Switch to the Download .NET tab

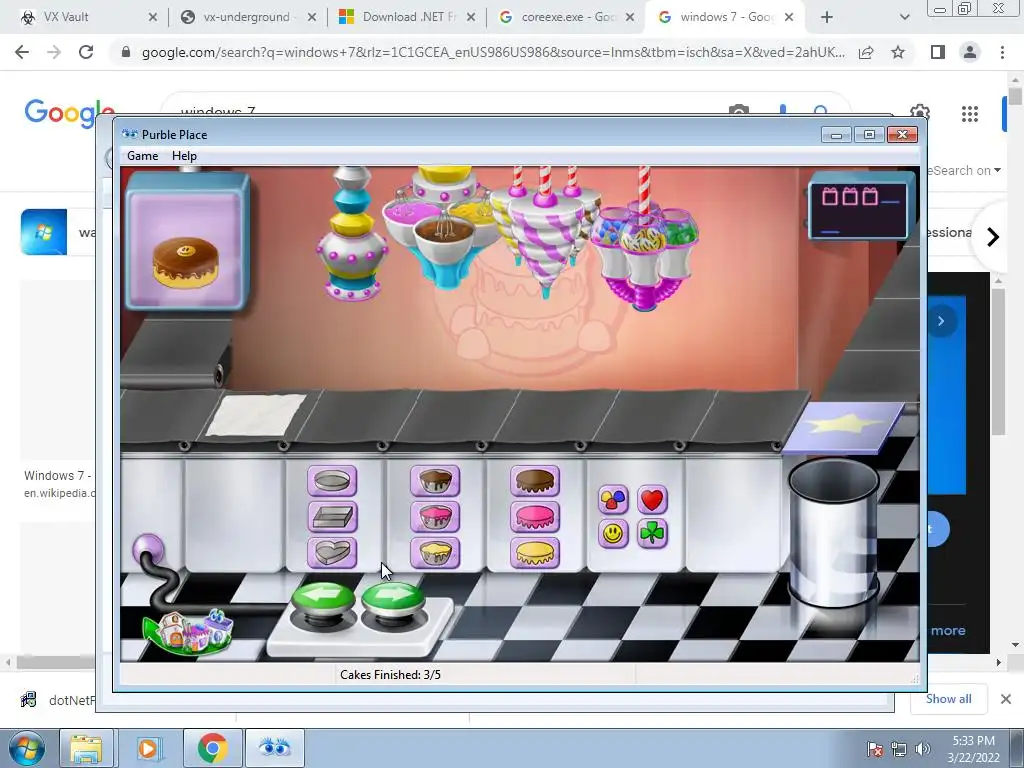pos(407,17)
